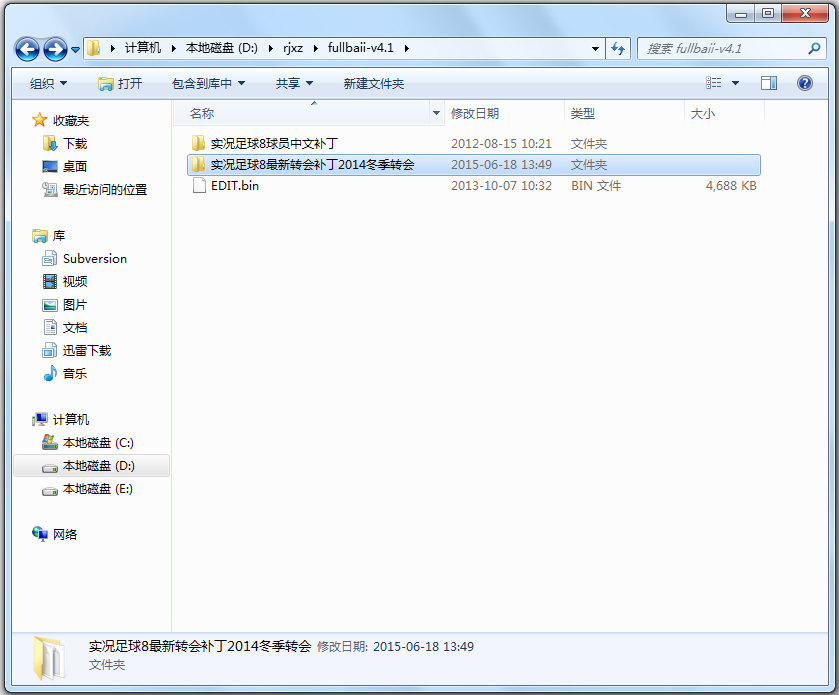The image size is (839, 695).
Task: Open the 图片 library
Action: point(74,304)
